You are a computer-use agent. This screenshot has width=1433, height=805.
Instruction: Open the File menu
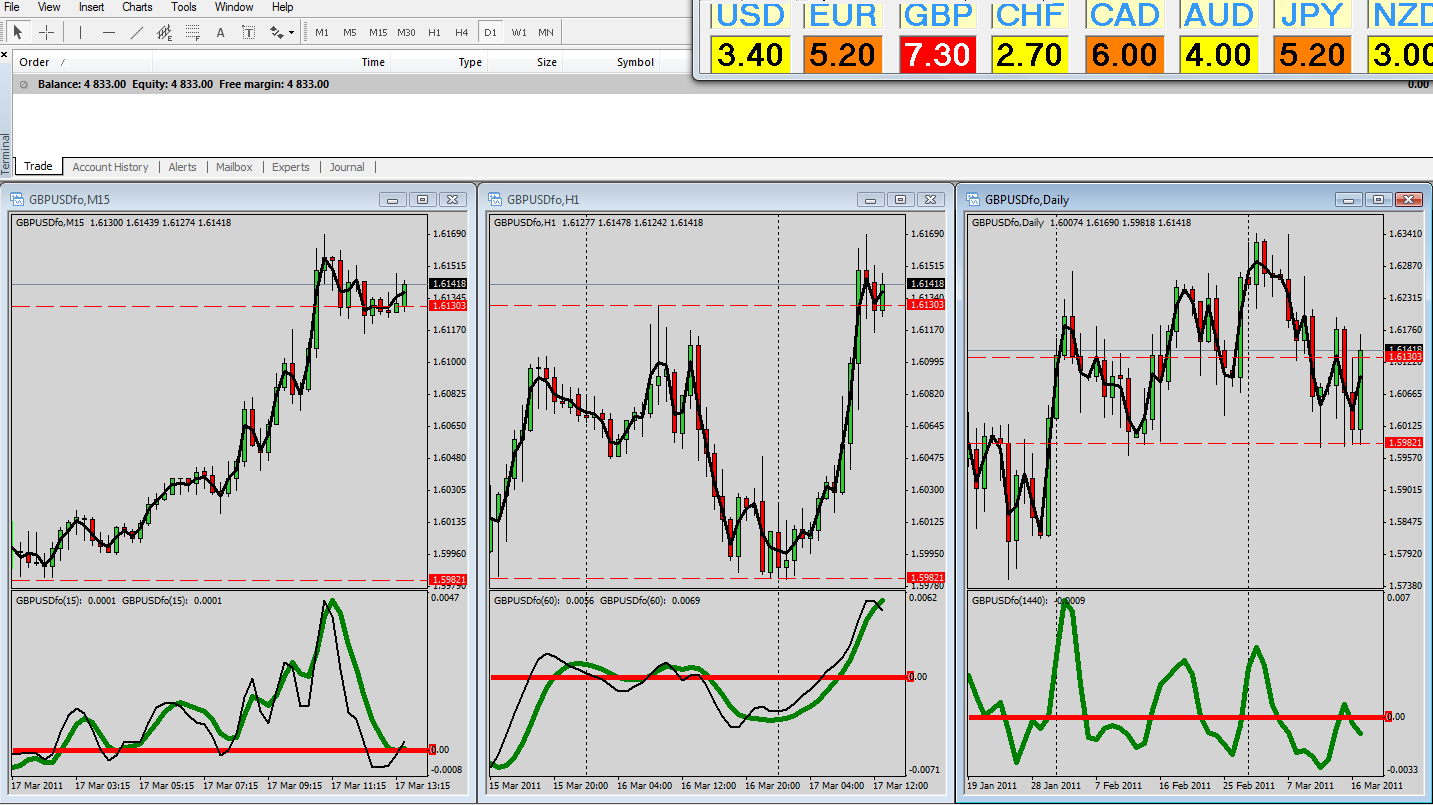click(12, 7)
